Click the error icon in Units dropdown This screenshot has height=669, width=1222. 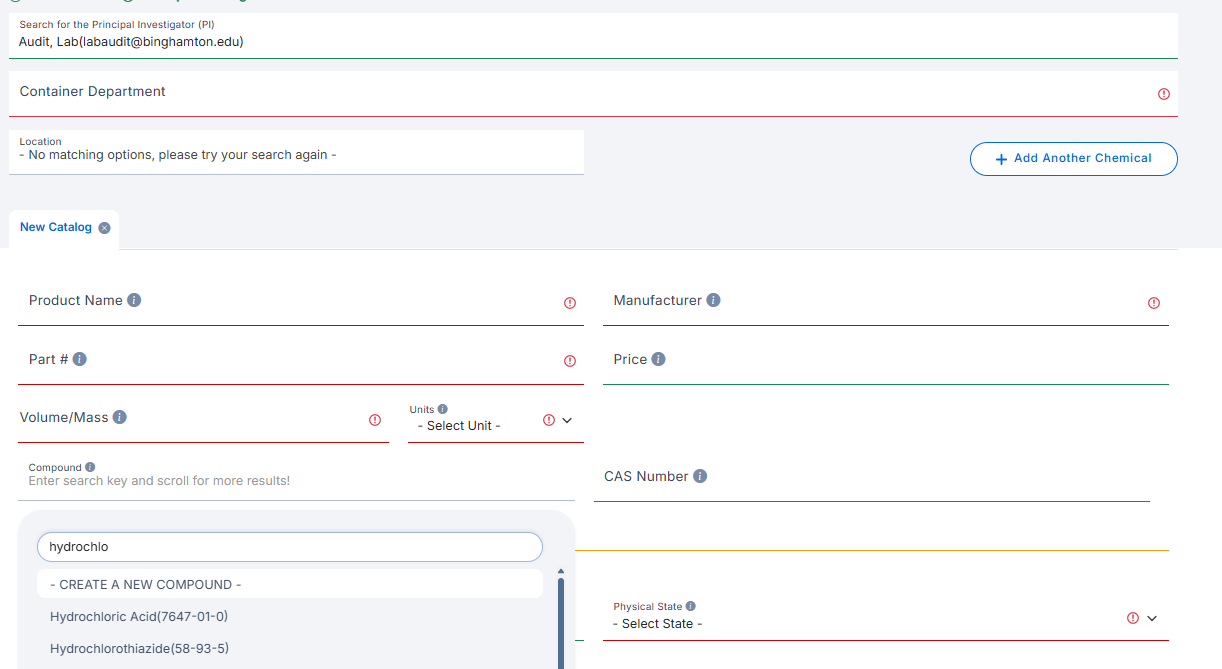coord(549,420)
